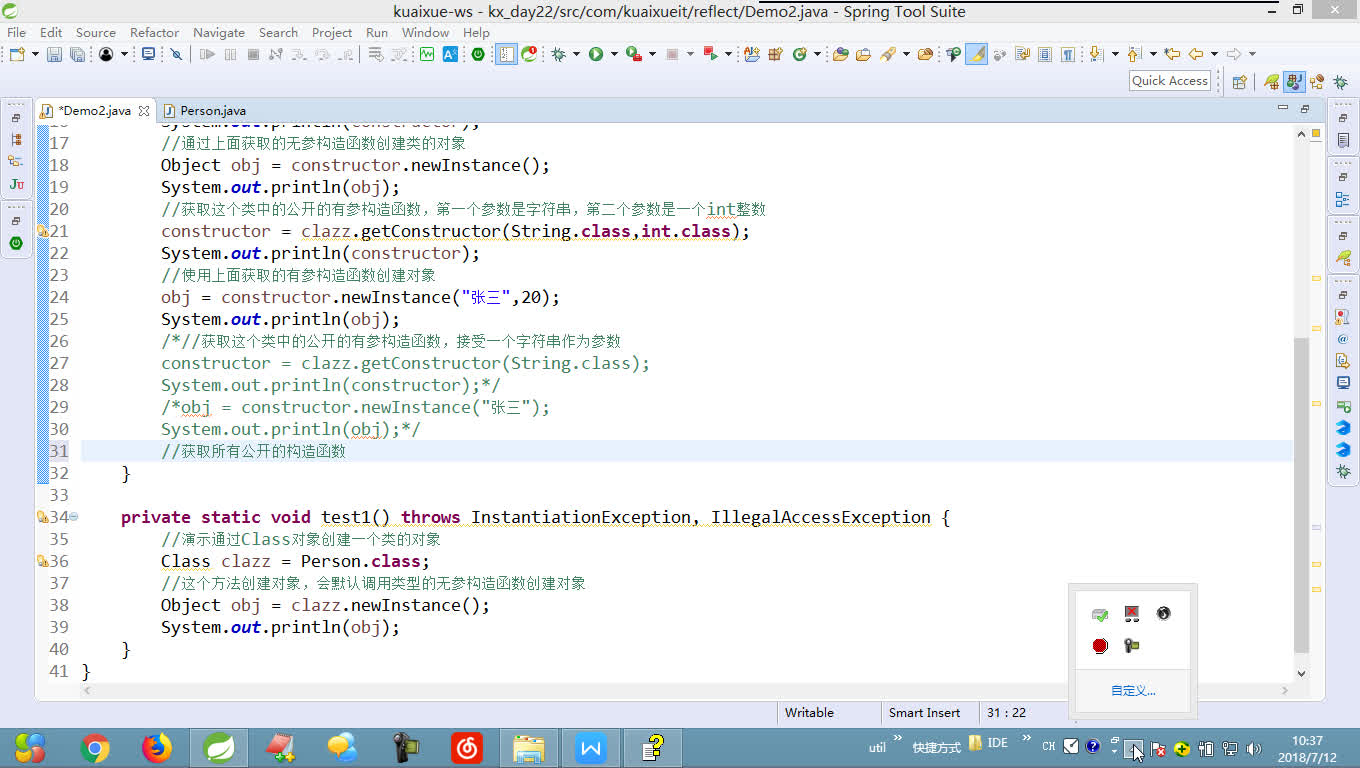Open Google Chrome from the taskbar
1360x768 pixels.
tap(95, 748)
